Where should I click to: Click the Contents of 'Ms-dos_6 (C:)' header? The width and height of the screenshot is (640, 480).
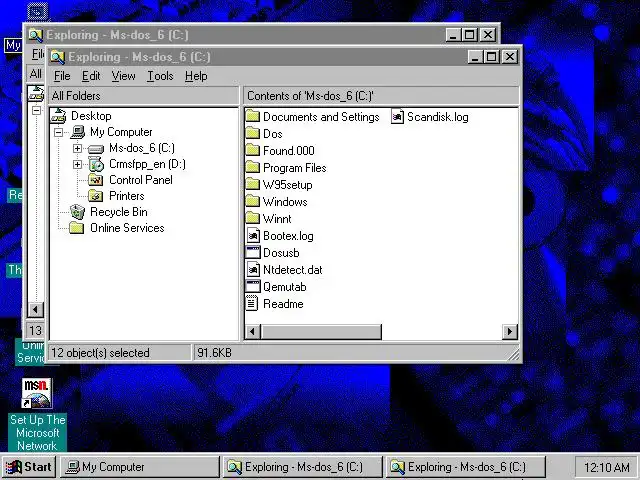pyautogui.click(x=381, y=96)
